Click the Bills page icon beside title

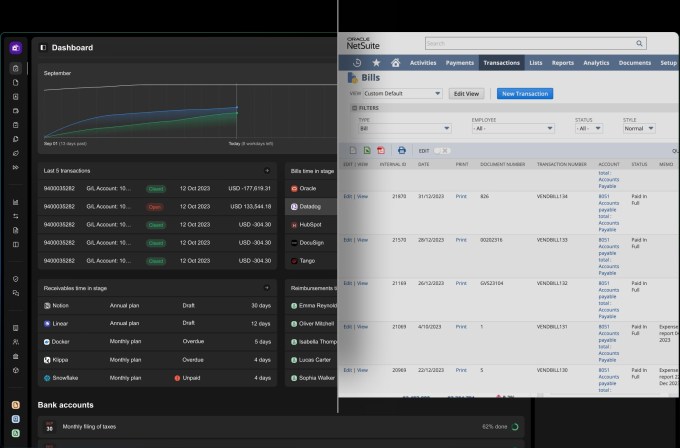click(x=352, y=78)
